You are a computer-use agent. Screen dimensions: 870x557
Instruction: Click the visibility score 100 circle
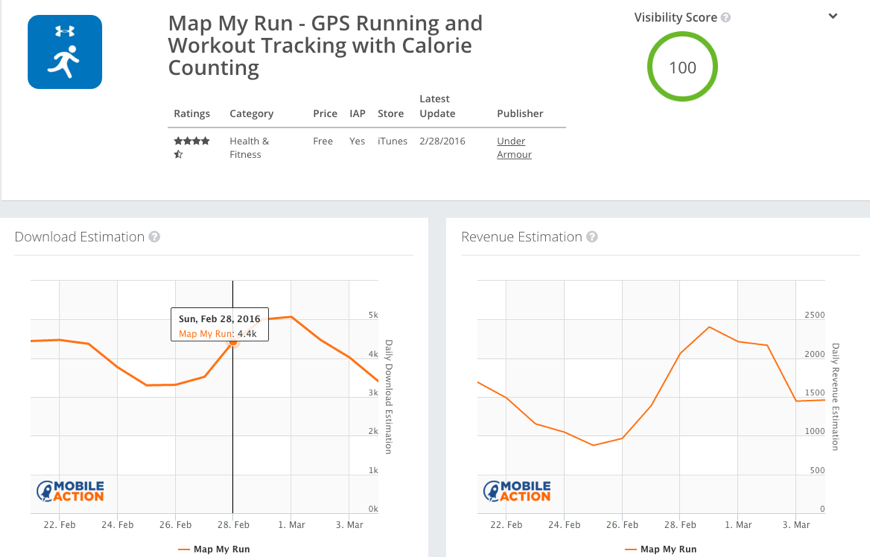point(682,67)
